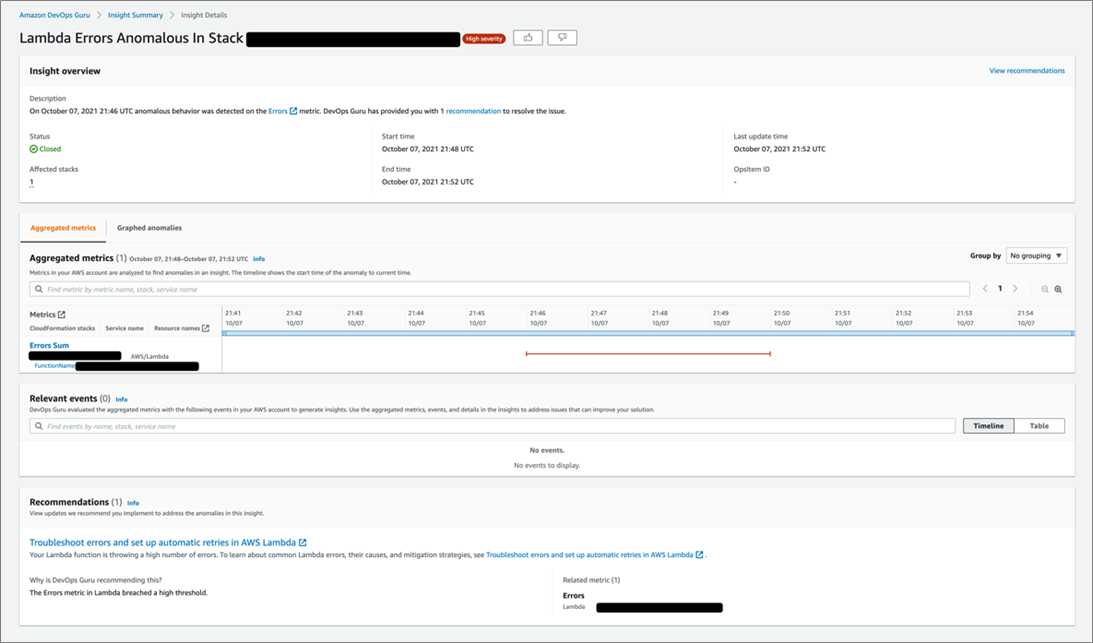The height and width of the screenshot is (643, 1093).
Task: Go to previous page of metrics
Action: click(985, 289)
